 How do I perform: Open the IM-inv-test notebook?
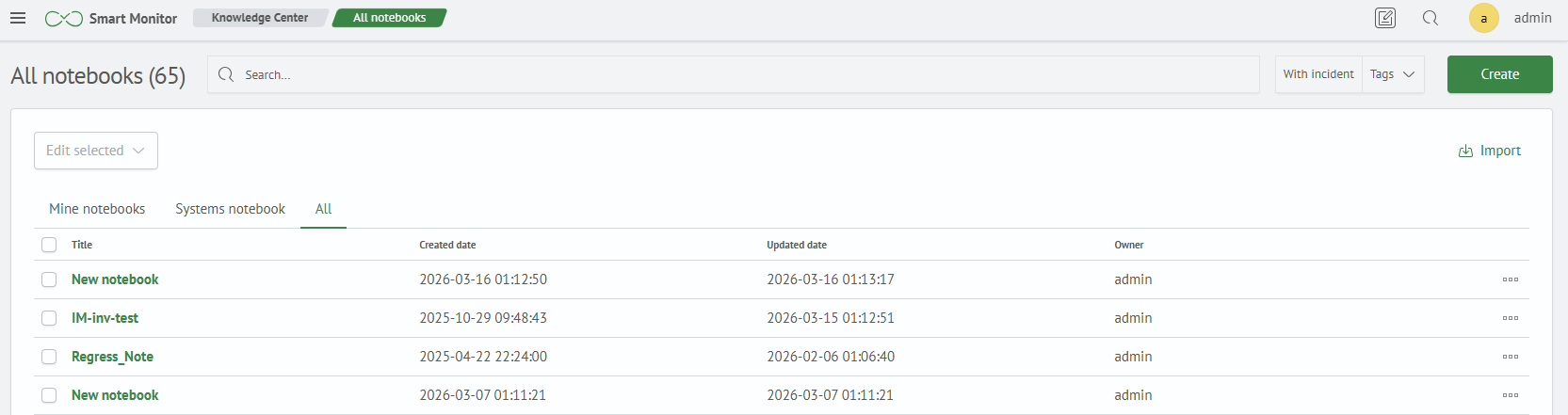click(x=105, y=318)
